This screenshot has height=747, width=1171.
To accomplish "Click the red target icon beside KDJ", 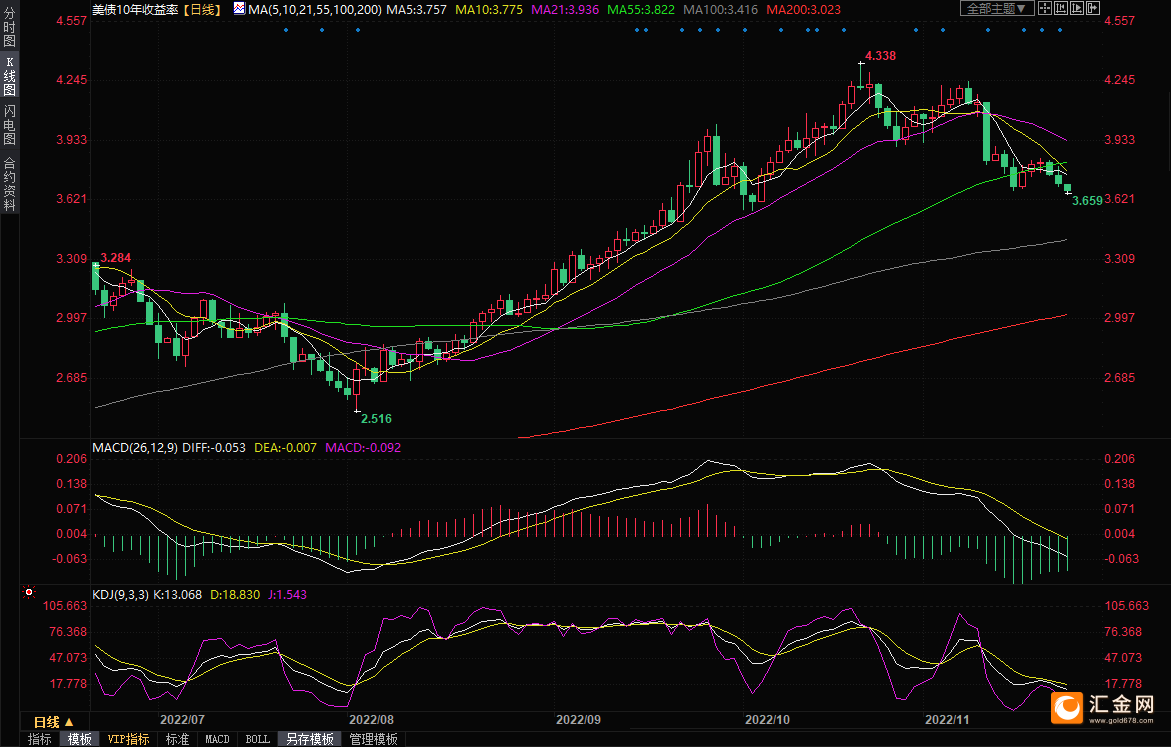I will [29, 592].
